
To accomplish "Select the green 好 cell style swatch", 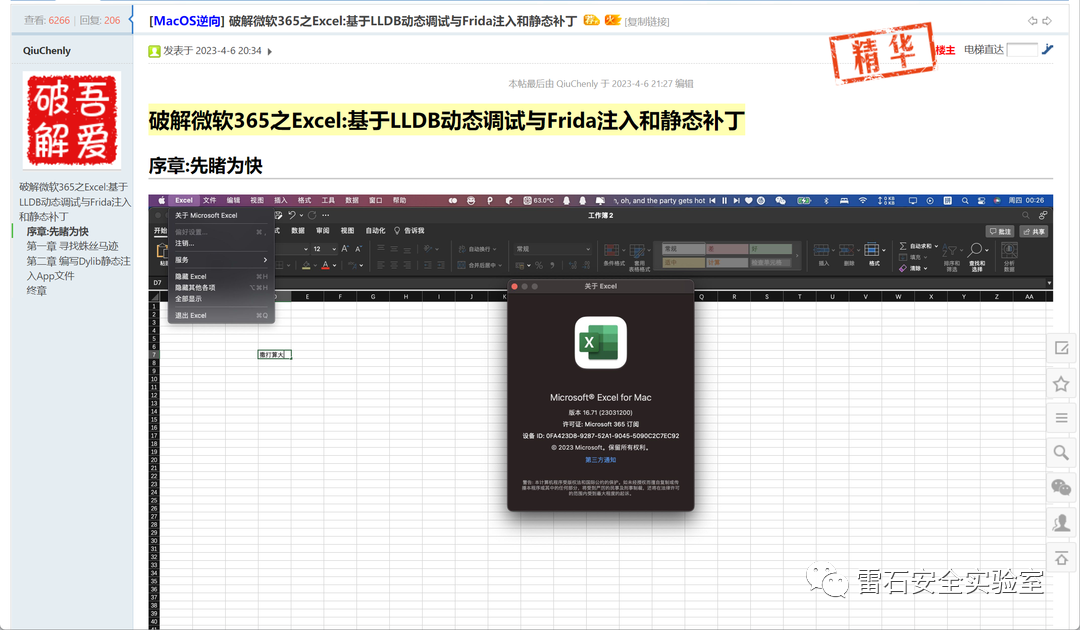I will tap(770, 249).
